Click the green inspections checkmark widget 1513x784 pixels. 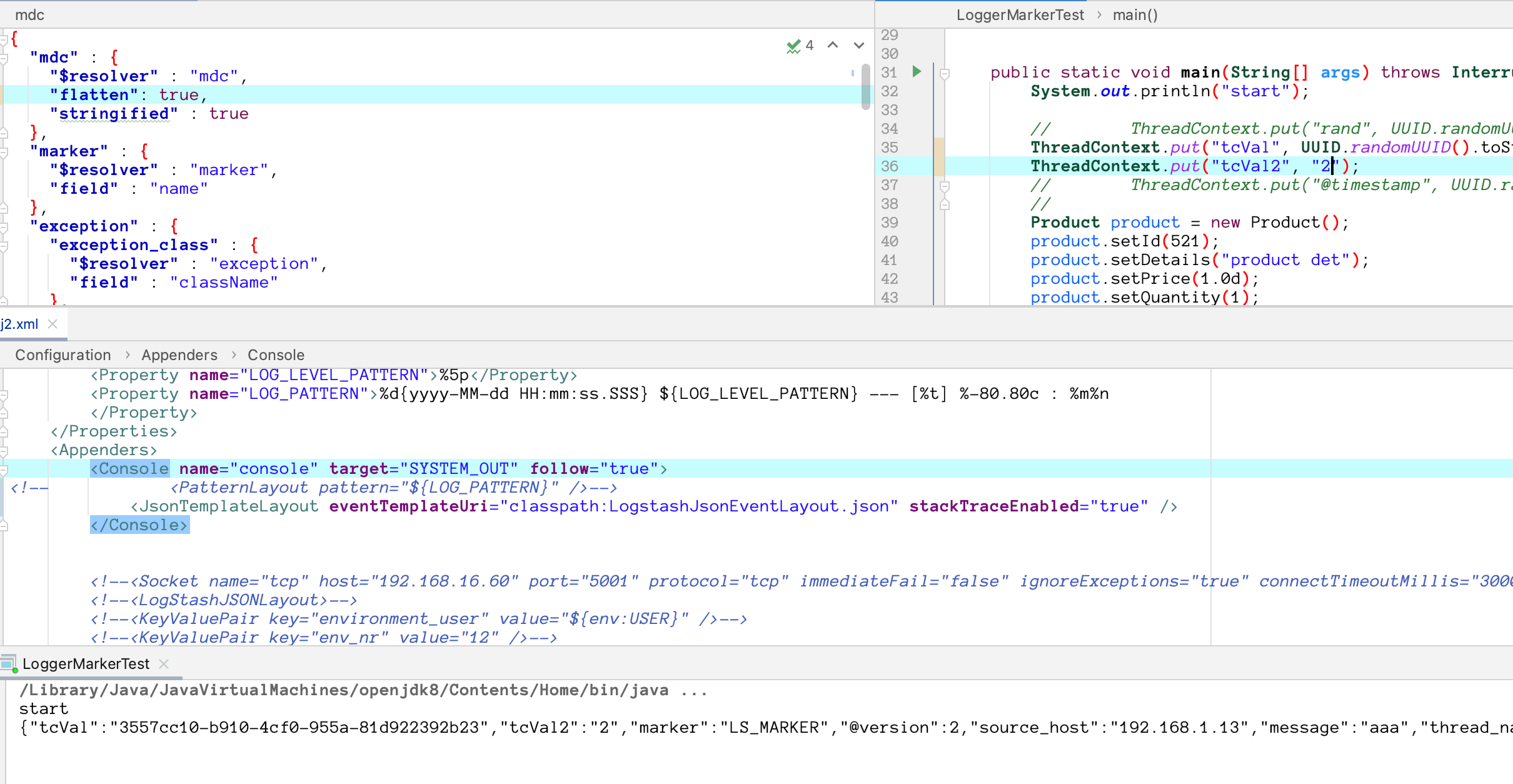[x=793, y=46]
